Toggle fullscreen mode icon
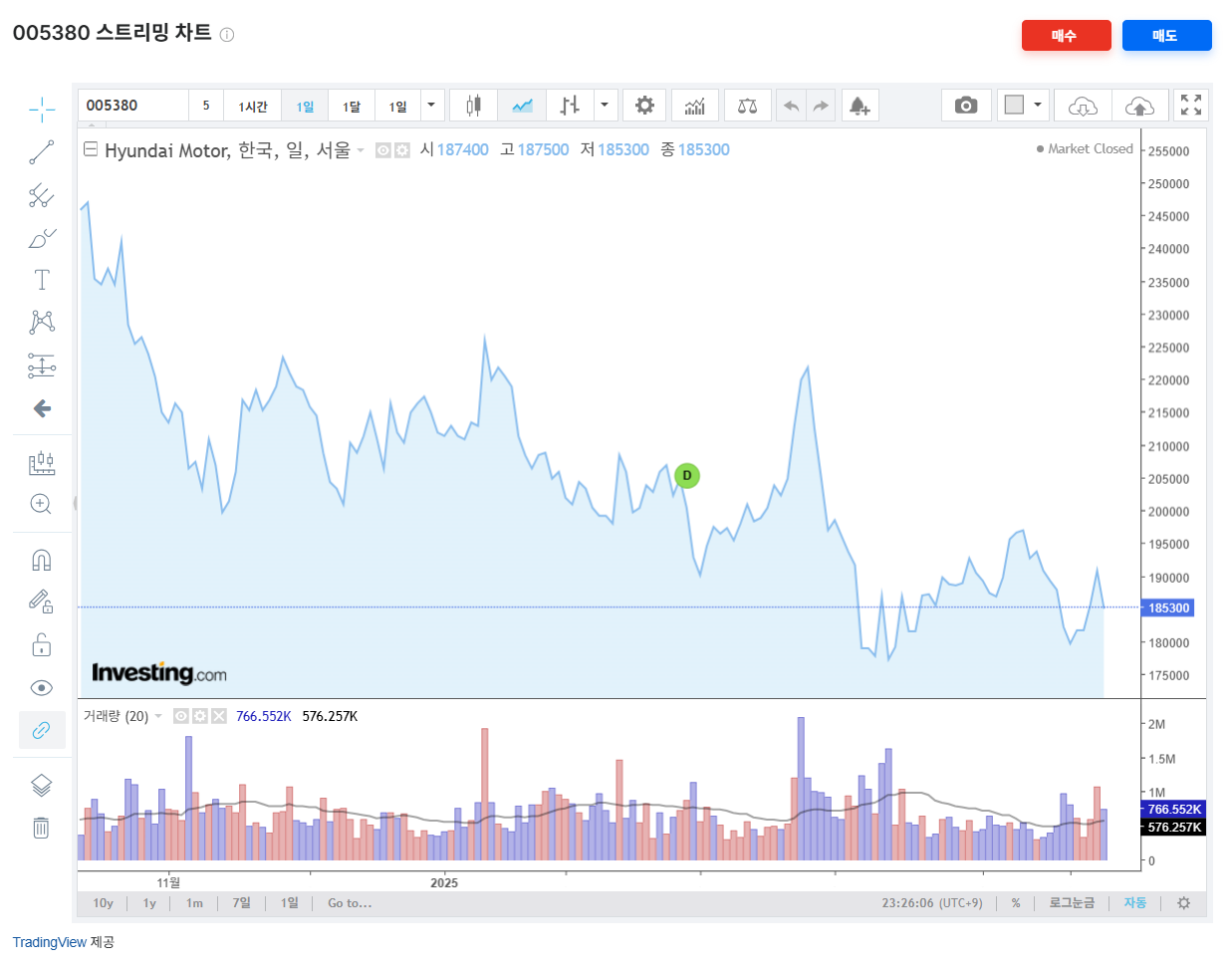This screenshot has width=1232, height=966. pos(1191,105)
